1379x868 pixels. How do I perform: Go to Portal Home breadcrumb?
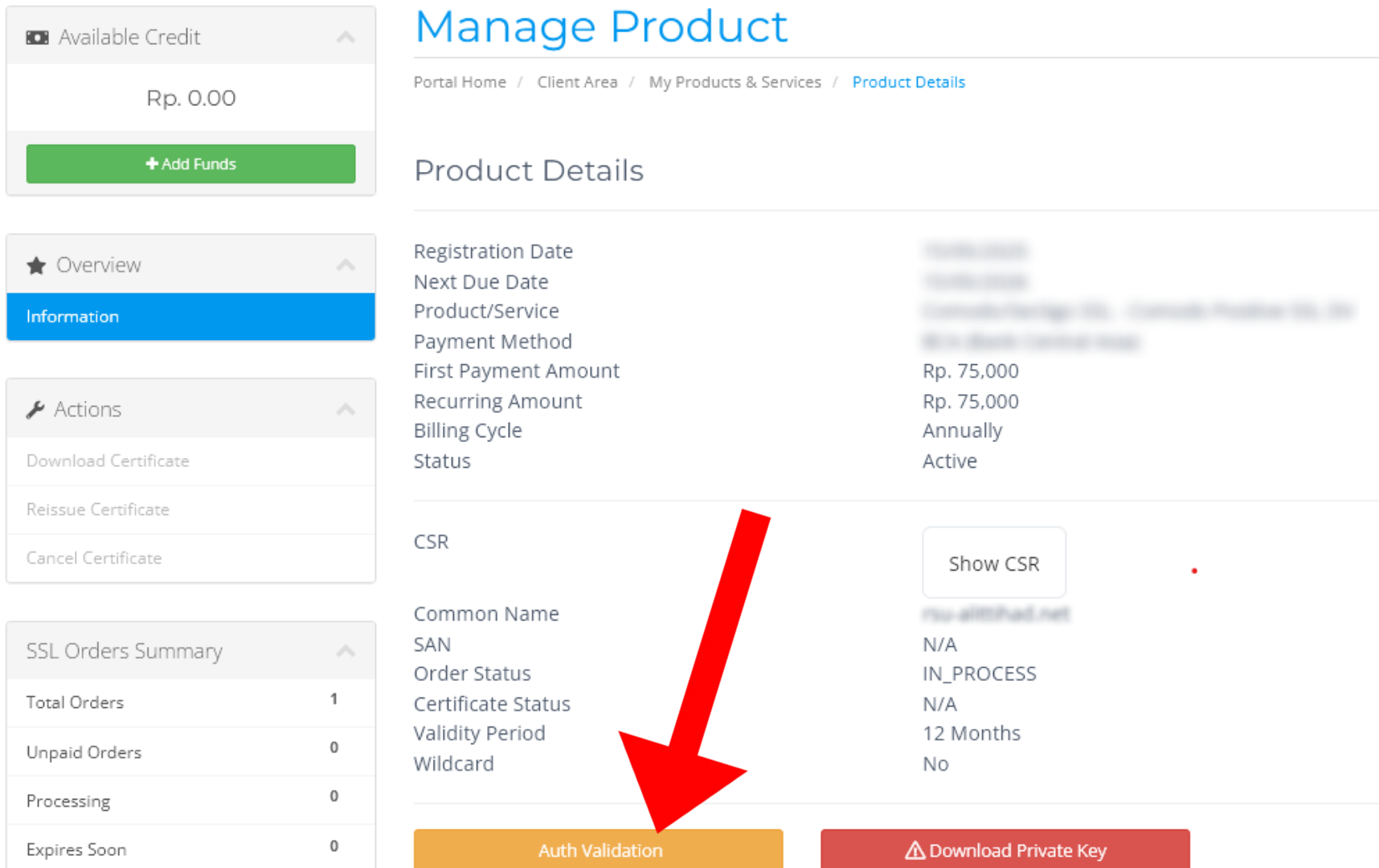[460, 82]
